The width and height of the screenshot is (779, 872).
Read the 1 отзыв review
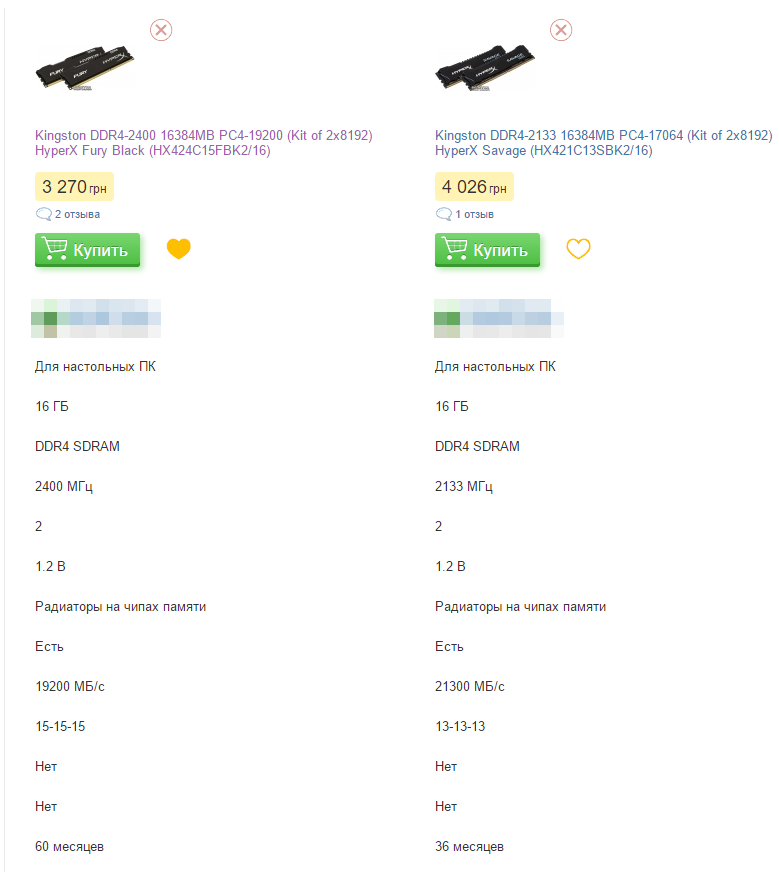point(474,214)
